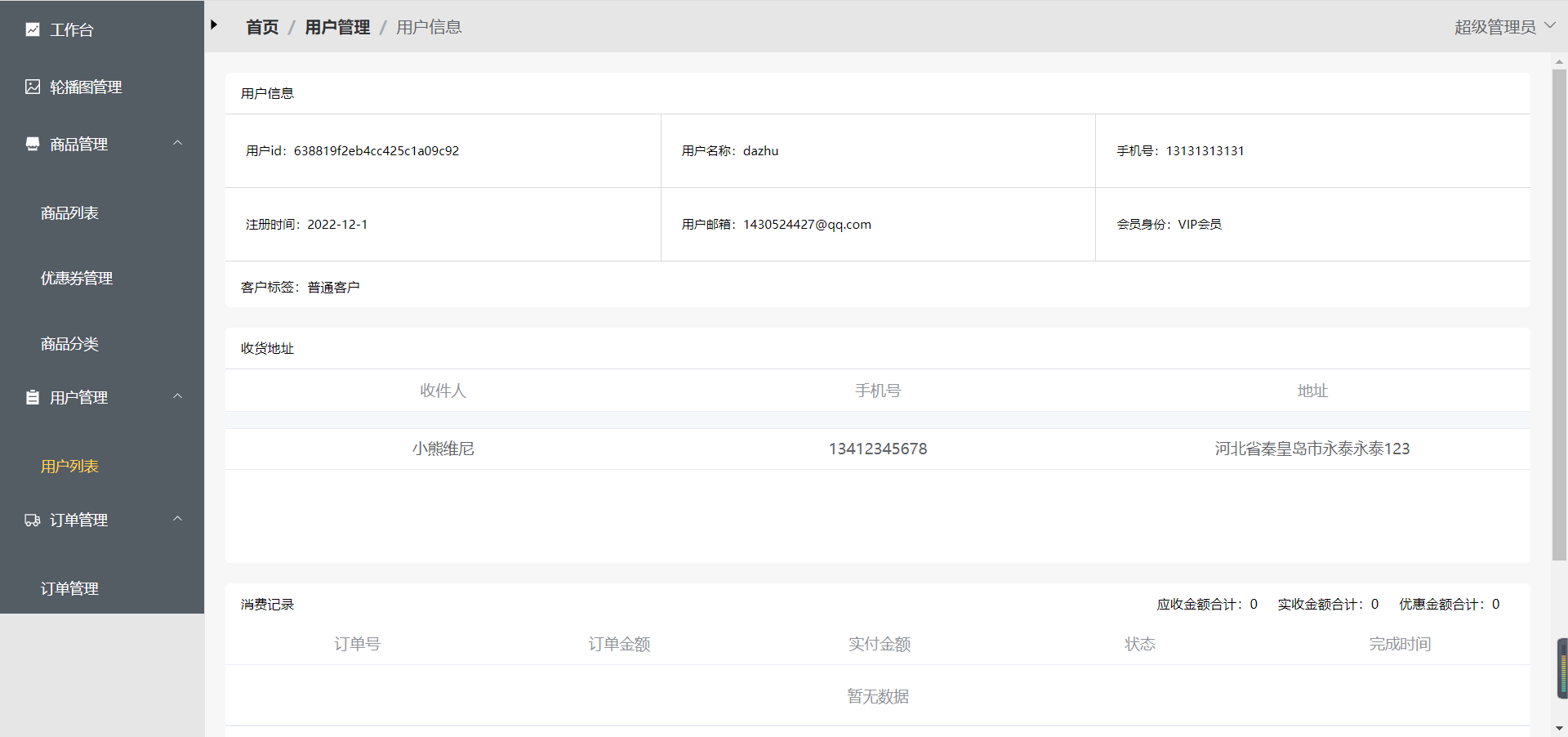
Task: Click the 状态 column header
Action: click(1140, 644)
